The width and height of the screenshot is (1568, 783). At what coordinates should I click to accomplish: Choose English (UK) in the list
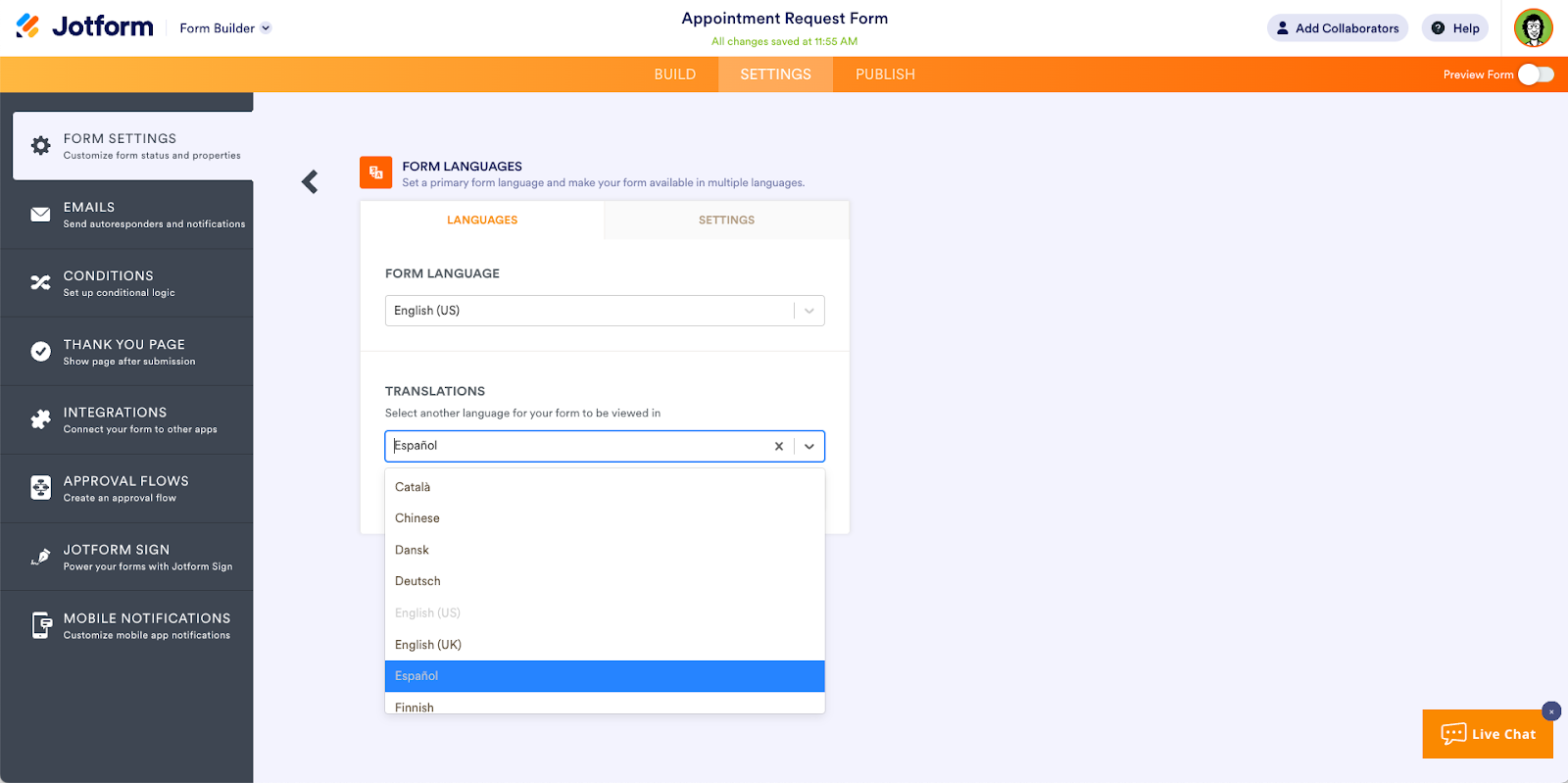pyautogui.click(x=605, y=645)
